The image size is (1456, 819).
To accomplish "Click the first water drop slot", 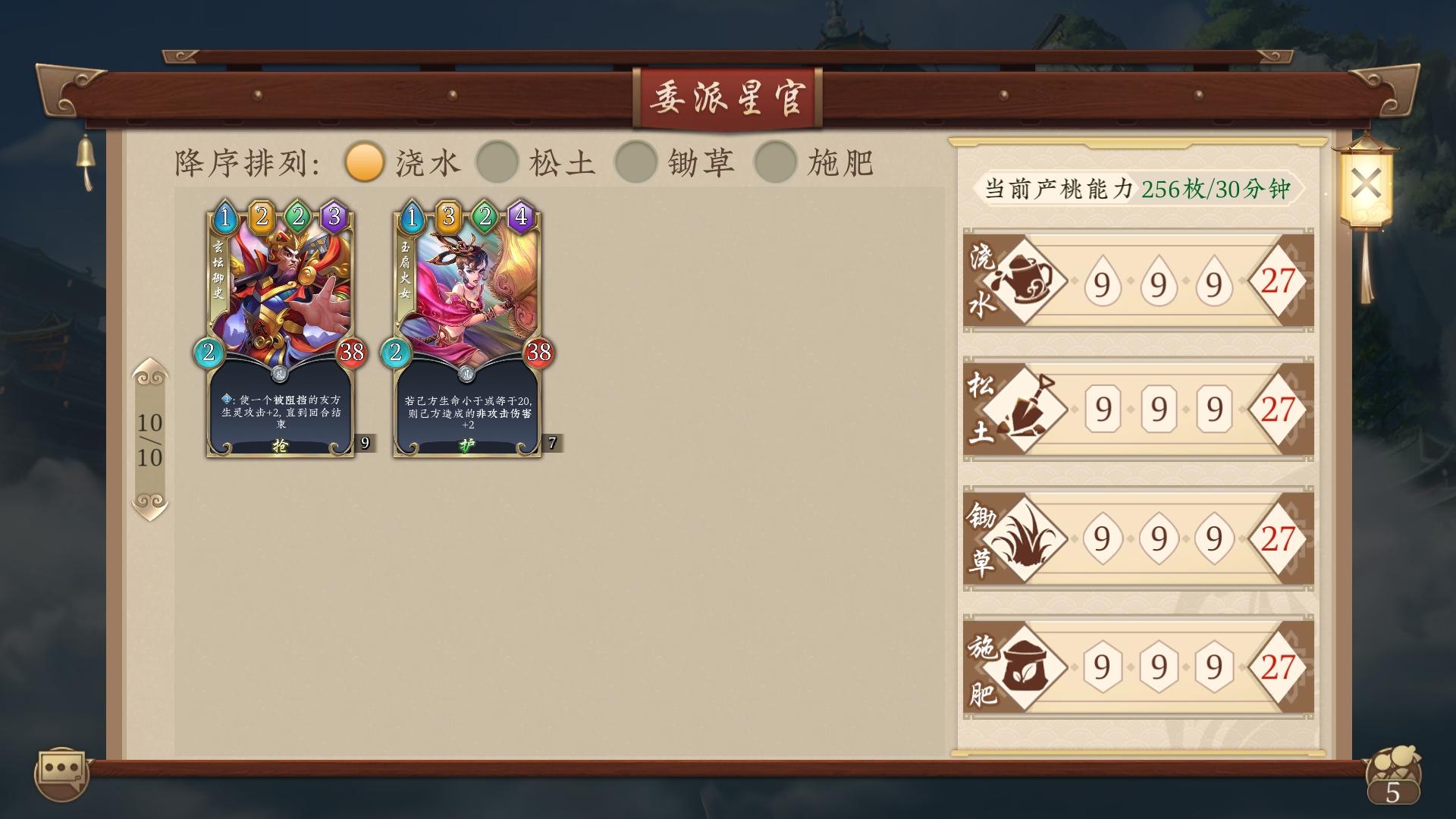I will coord(1102,282).
